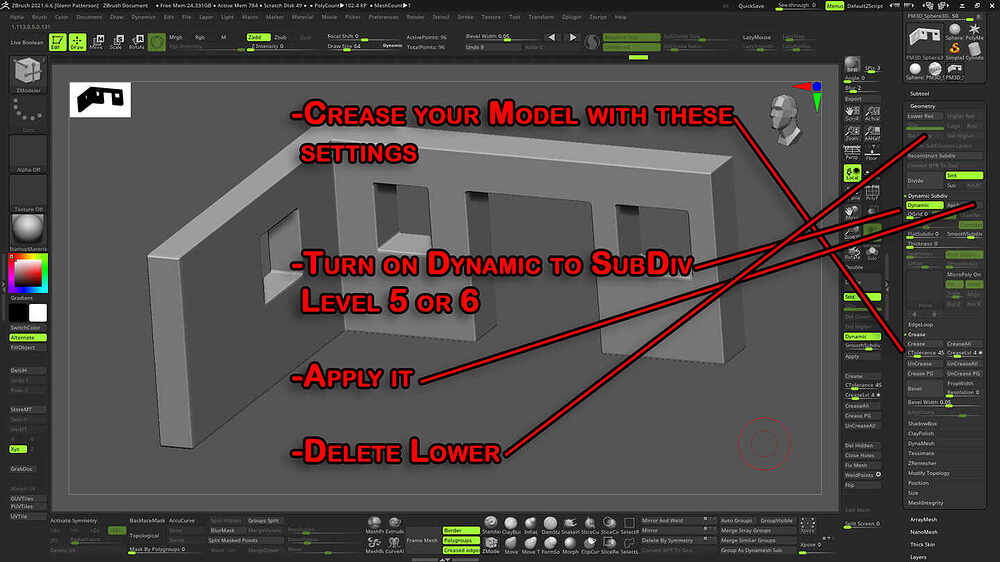Screen dimensions: 1000x562
Task: Open the Transform menu
Action: pos(541,17)
